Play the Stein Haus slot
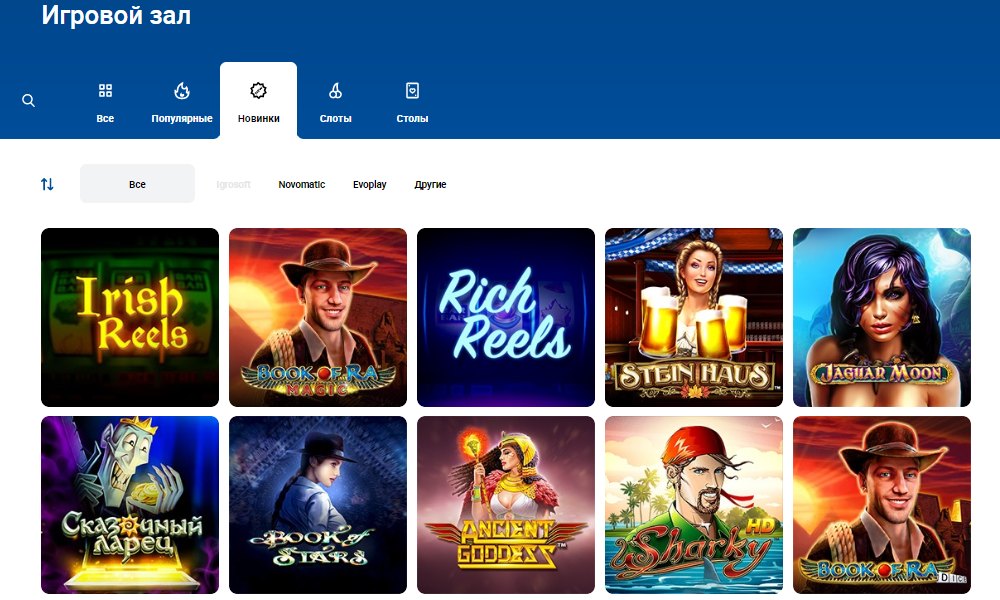Viewport: 1000px width, 600px height. pos(694,317)
